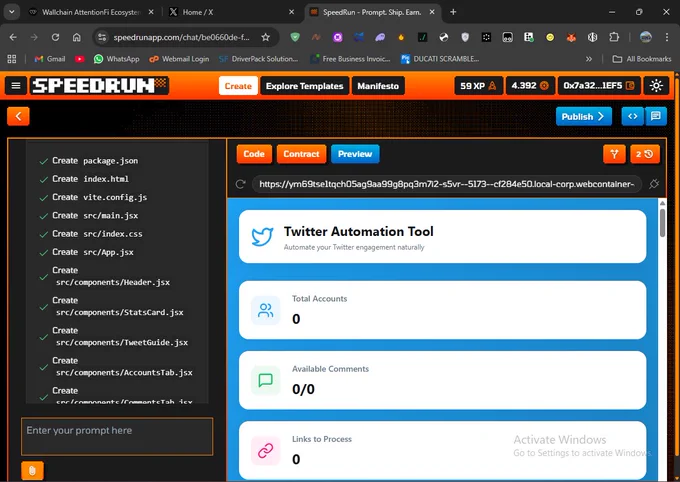Switch to Wallchain AttentionFi browser tab
The width and height of the screenshot is (680, 482).
[92, 12]
